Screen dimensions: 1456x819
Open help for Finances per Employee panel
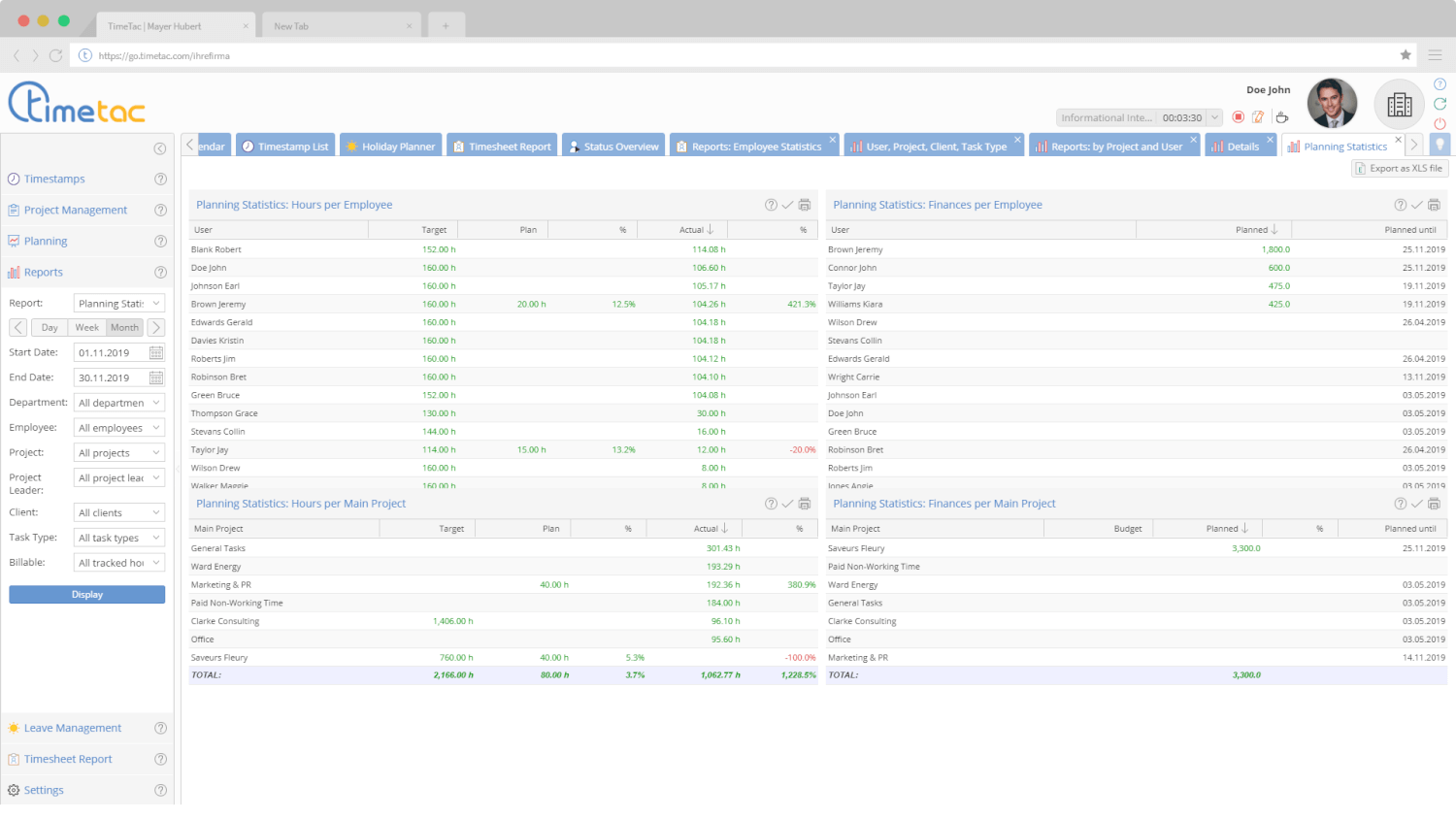click(x=1401, y=205)
